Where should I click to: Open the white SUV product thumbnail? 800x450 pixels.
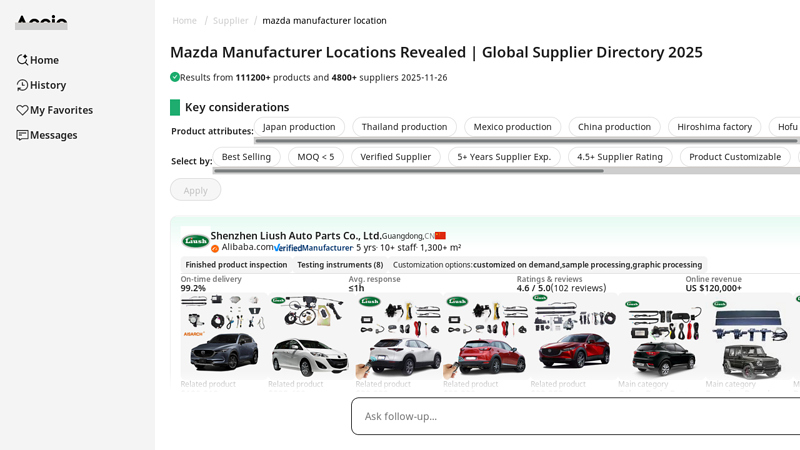coord(399,336)
